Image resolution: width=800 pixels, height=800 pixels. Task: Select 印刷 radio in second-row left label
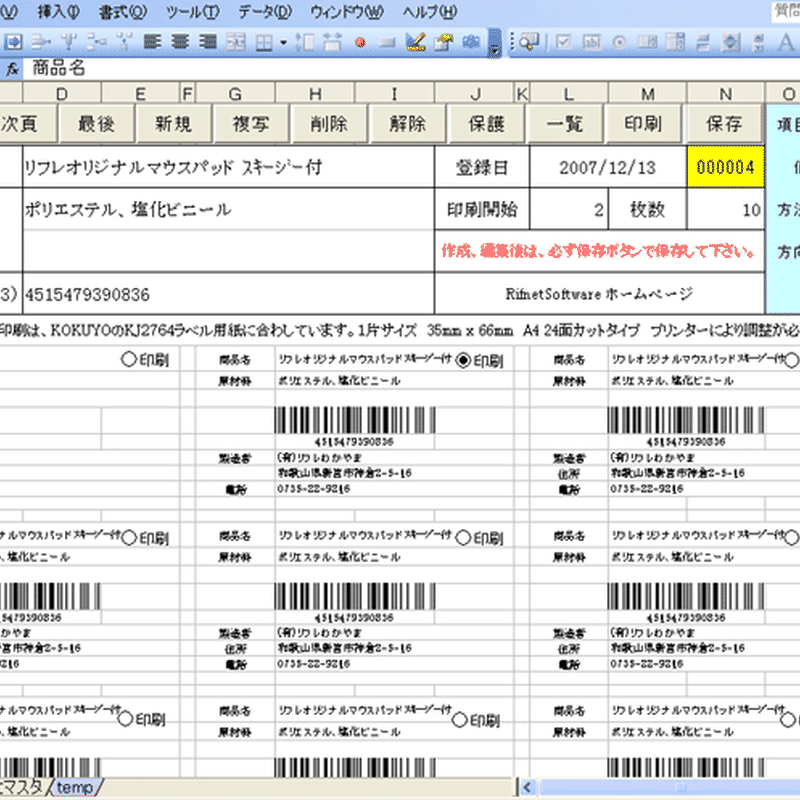click(x=129, y=537)
